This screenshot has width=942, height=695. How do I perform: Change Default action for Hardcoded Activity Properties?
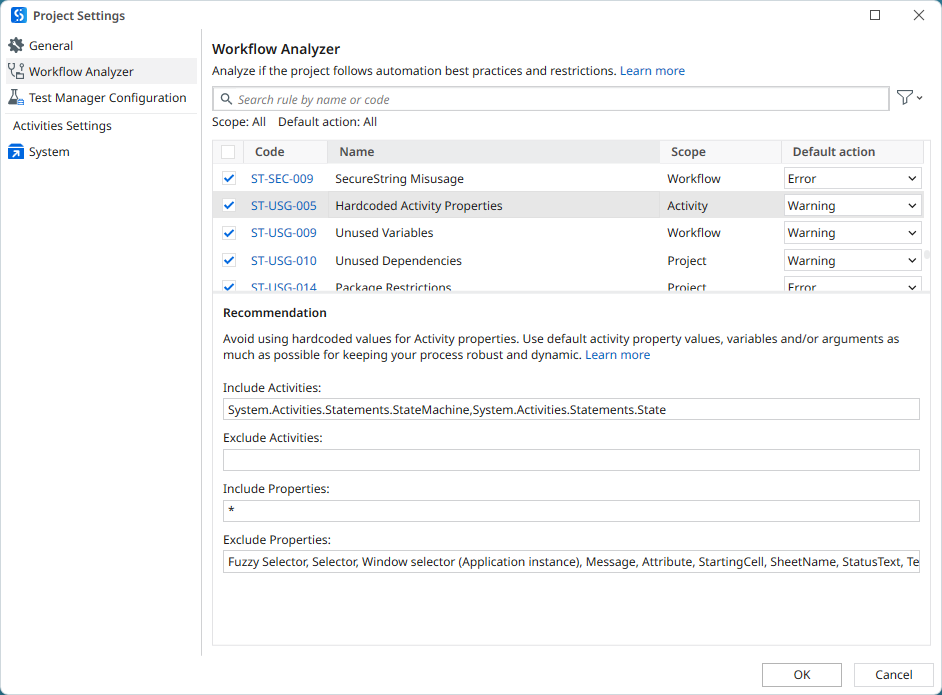(852, 206)
